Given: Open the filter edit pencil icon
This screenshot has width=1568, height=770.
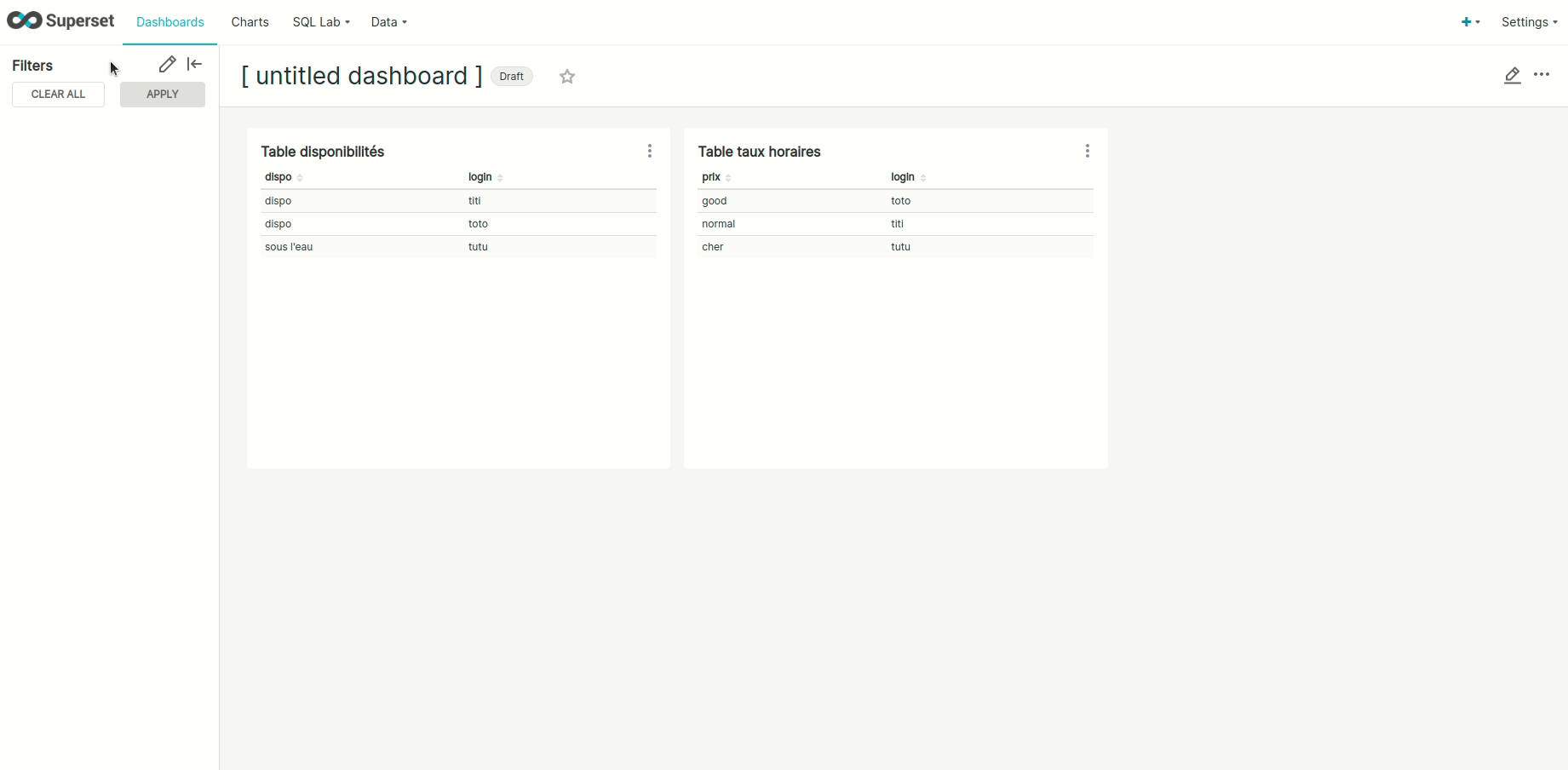Looking at the screenshot, I should (168, 64).
